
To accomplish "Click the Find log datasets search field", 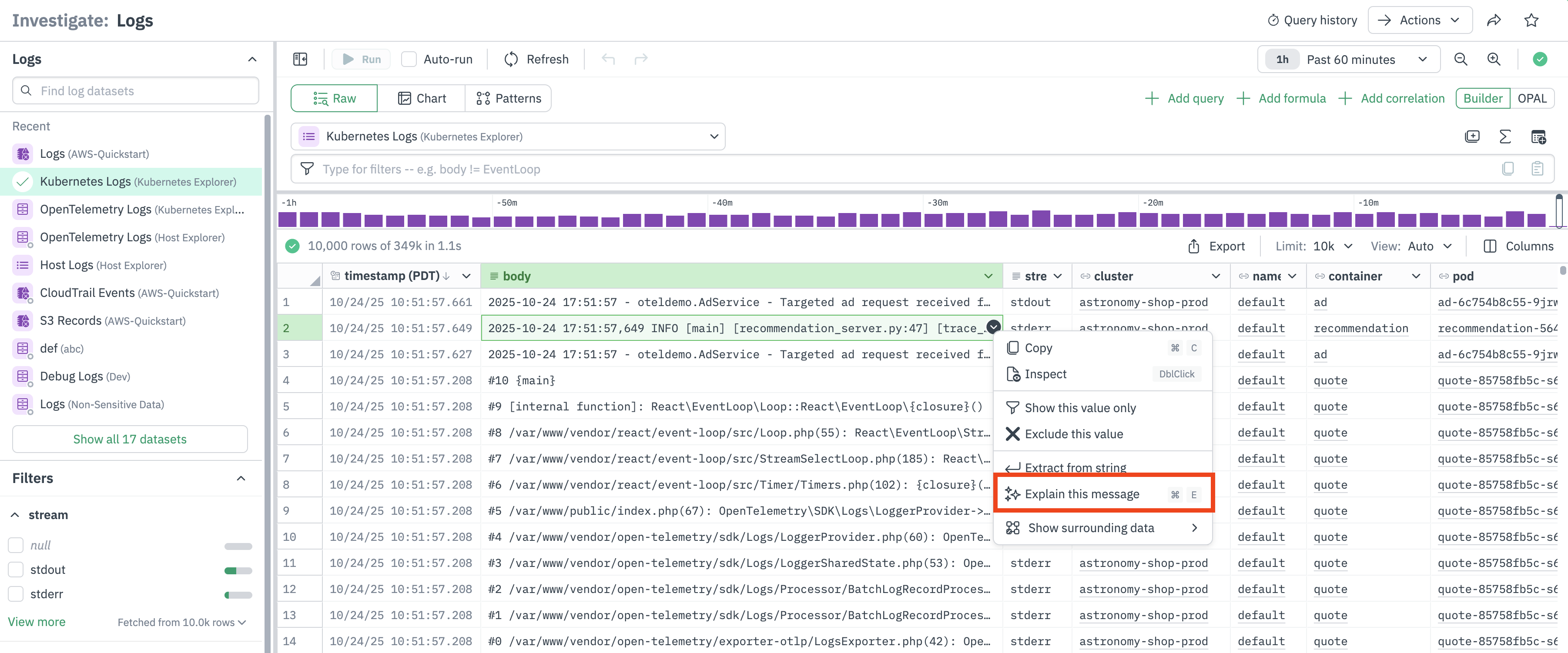I will pos(136,90).
